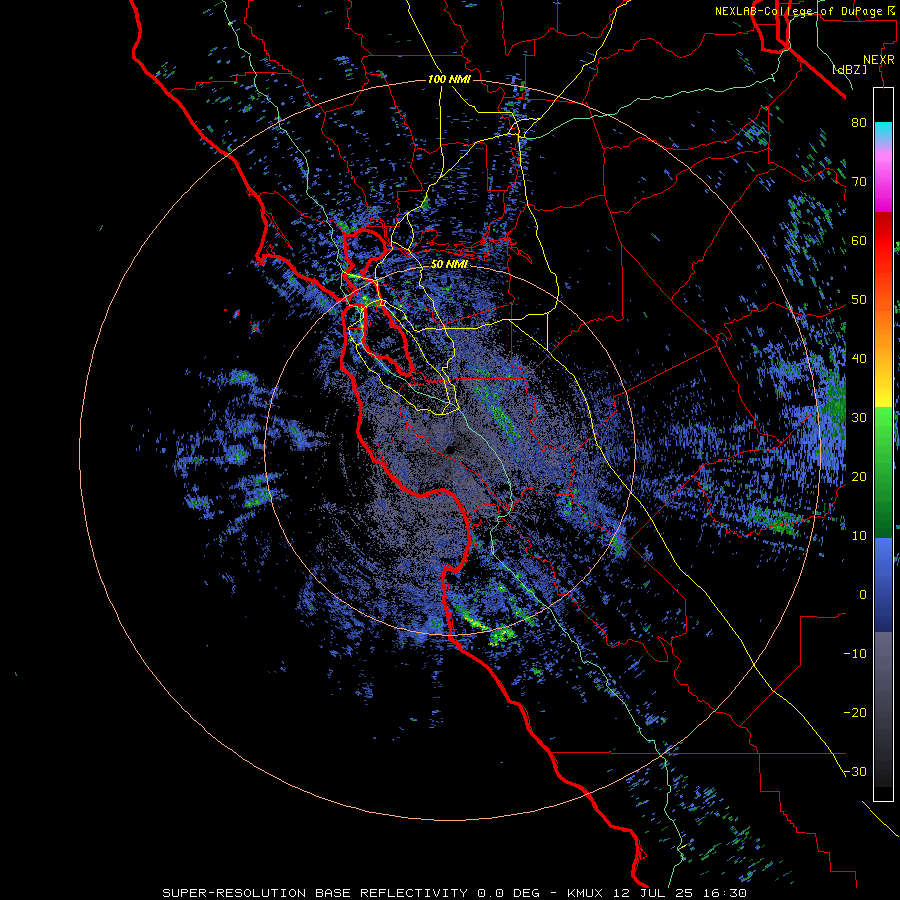
Task: Click the 100 NMI range ring label
Action: tap(449, 79)
